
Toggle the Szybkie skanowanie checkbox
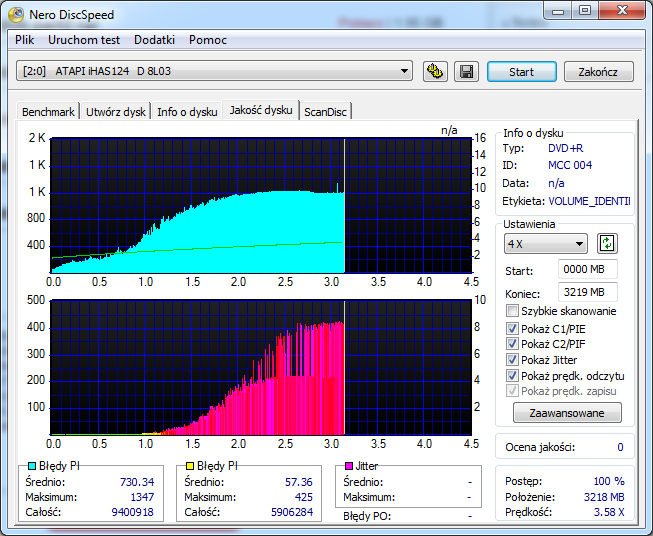[512, 311]
